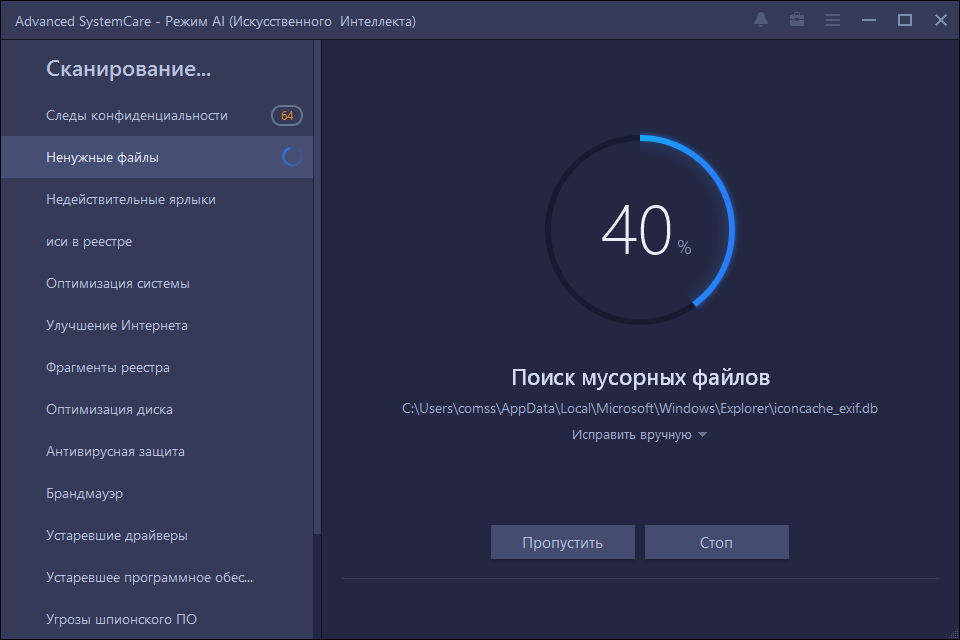
Task: Click the 64 counter badge on Следы конфиденциальности
Action: [x=286, y=115]
